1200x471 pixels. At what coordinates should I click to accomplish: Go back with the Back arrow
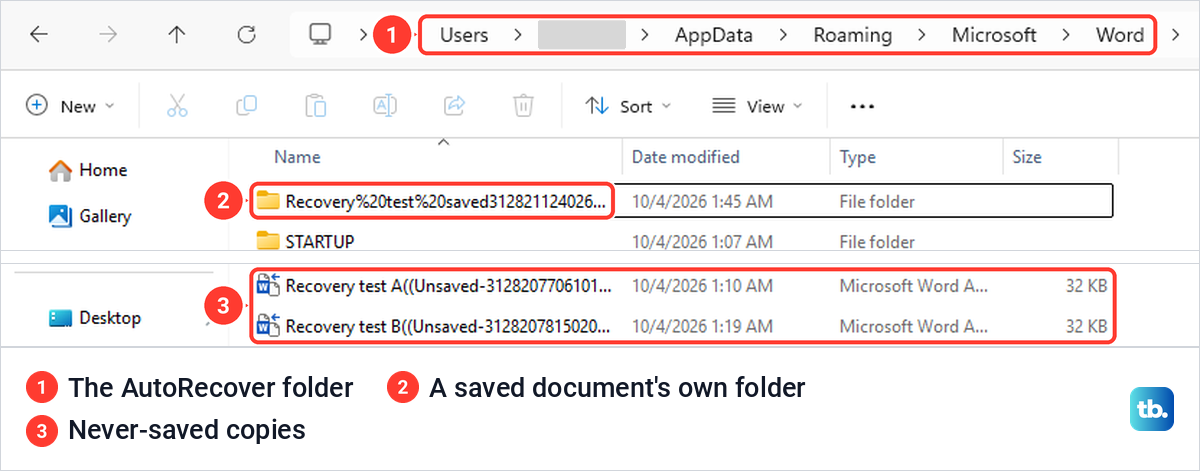38,35
